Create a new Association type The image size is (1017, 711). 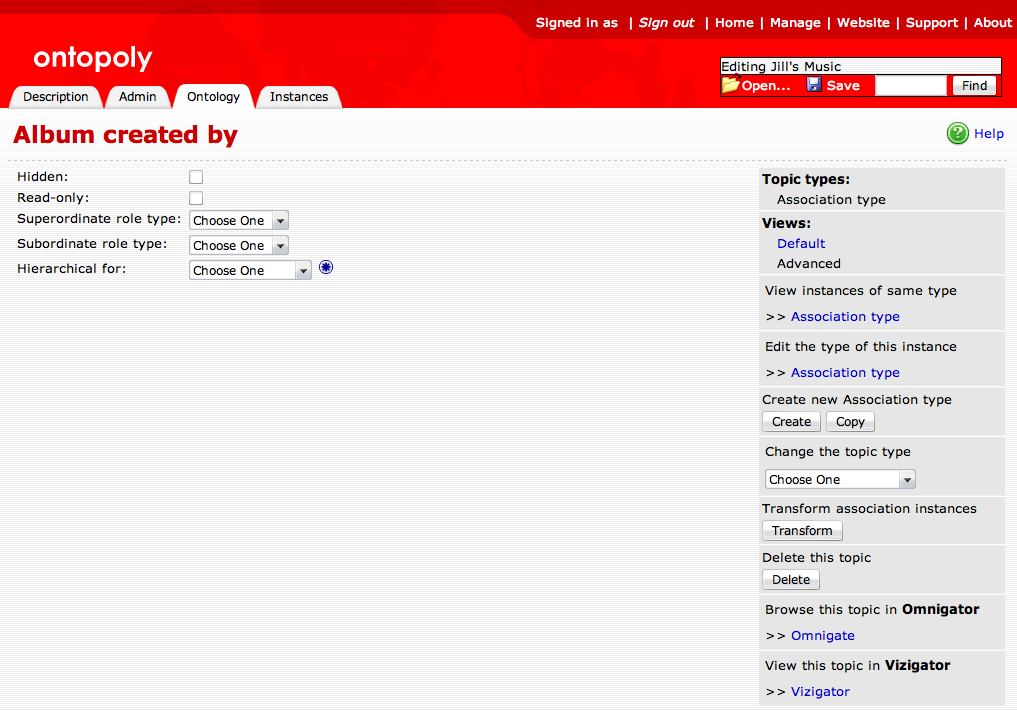[x=790, y=421]
